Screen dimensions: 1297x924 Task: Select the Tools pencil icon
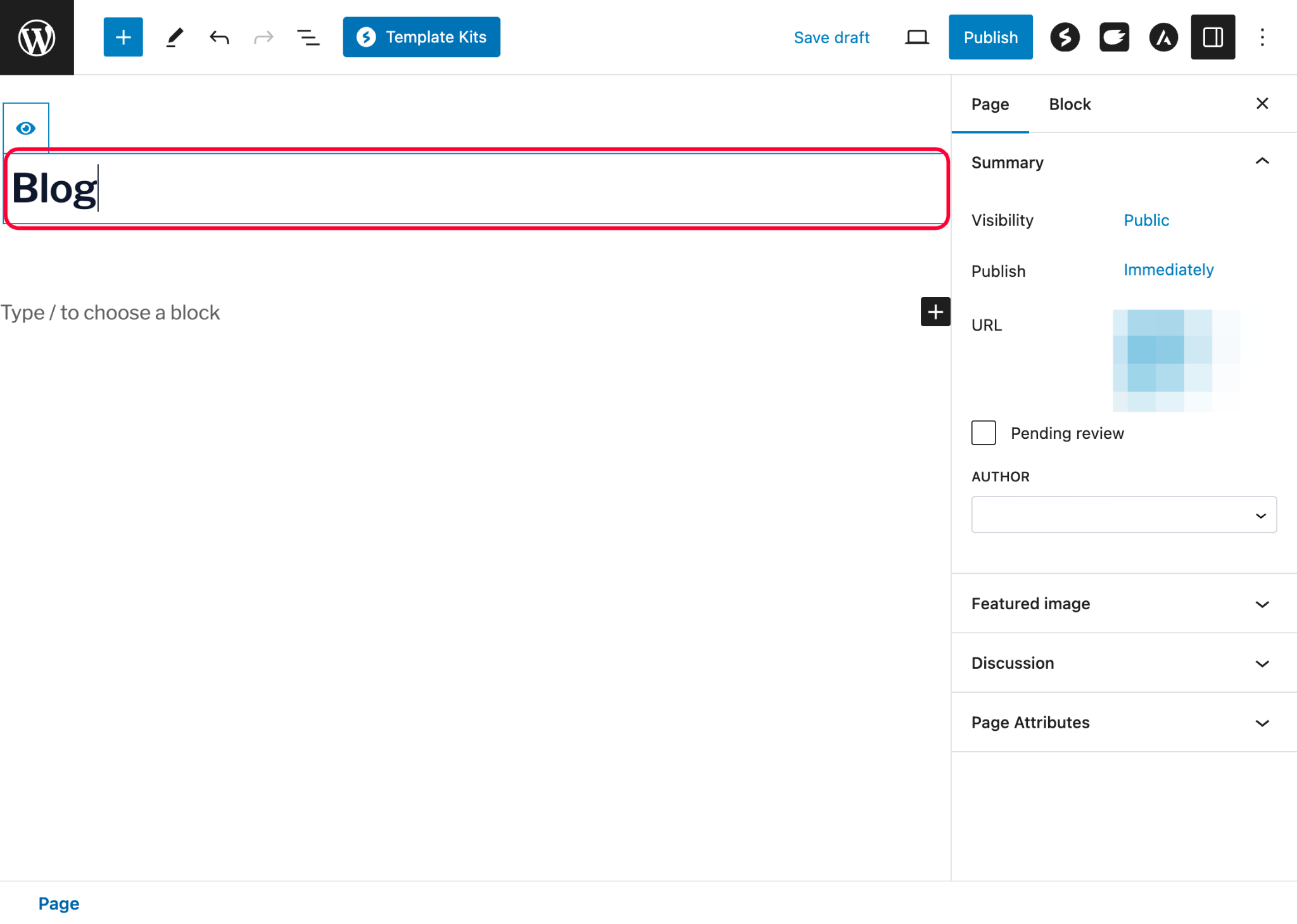click(x=174, y=37)
